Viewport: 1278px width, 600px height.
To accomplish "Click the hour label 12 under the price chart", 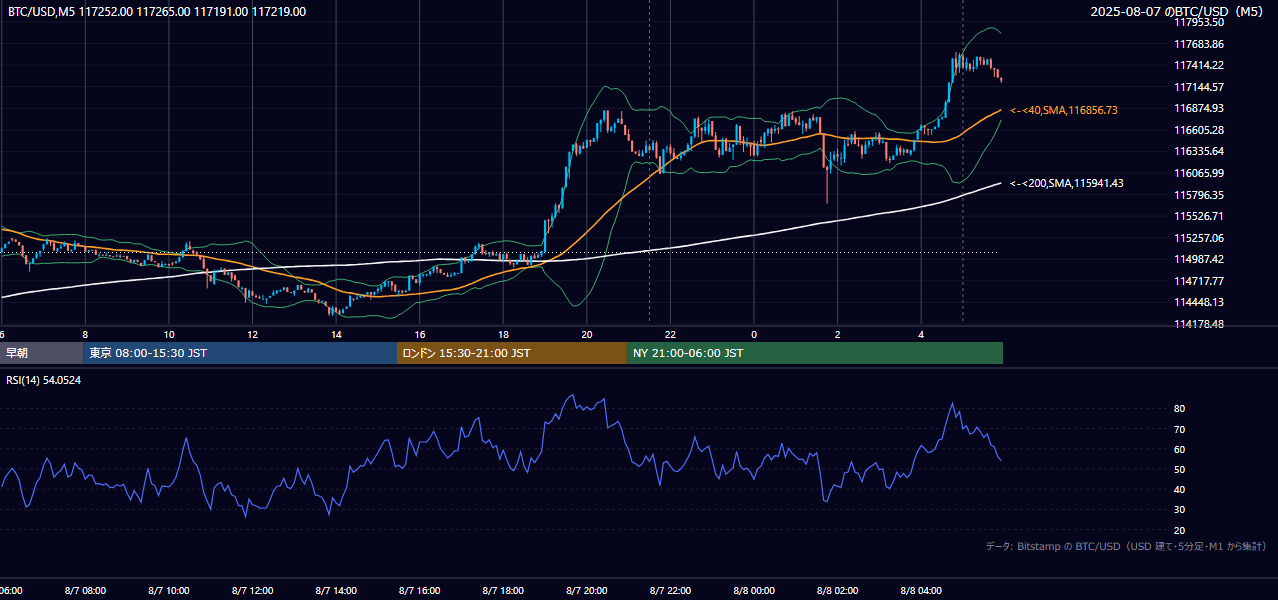I will pos(253,334).
